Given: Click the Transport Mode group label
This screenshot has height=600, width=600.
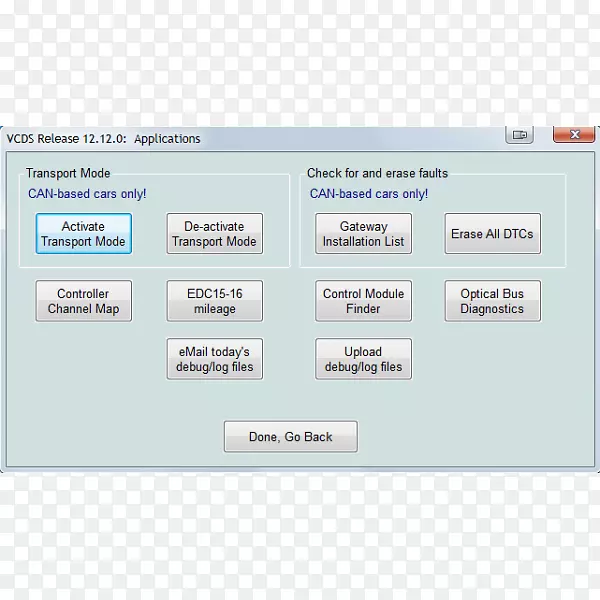Looking at the screenshot, I should (x=68, y=173).
